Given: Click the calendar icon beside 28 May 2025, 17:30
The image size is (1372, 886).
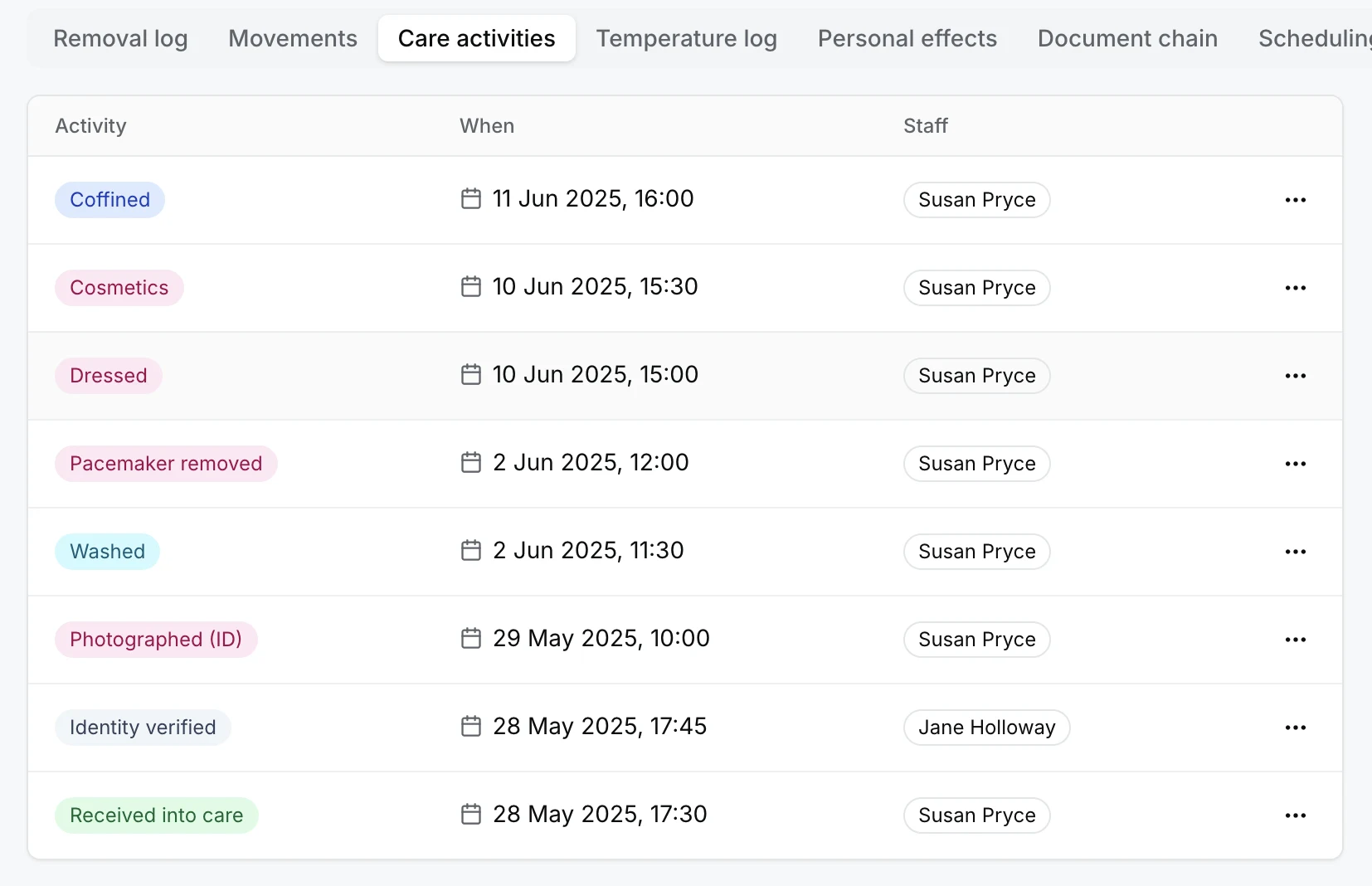Looking at the screenshot, I should 471,815.
